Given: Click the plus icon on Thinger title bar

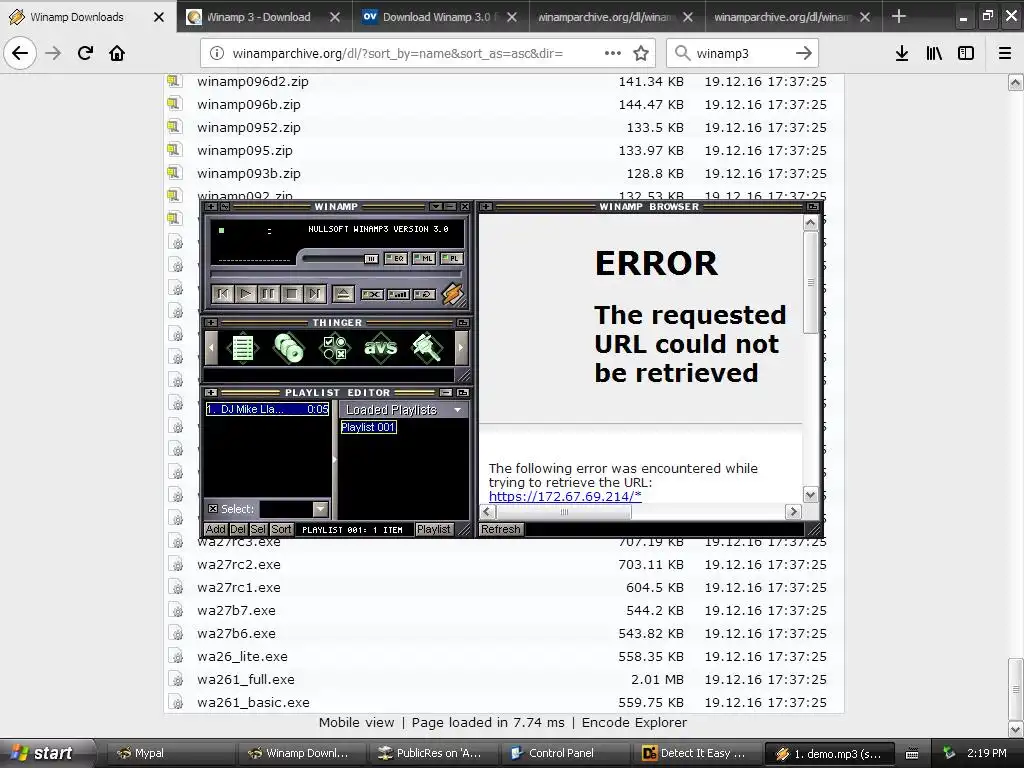Looking at the screenshot, I should (211, 323).
